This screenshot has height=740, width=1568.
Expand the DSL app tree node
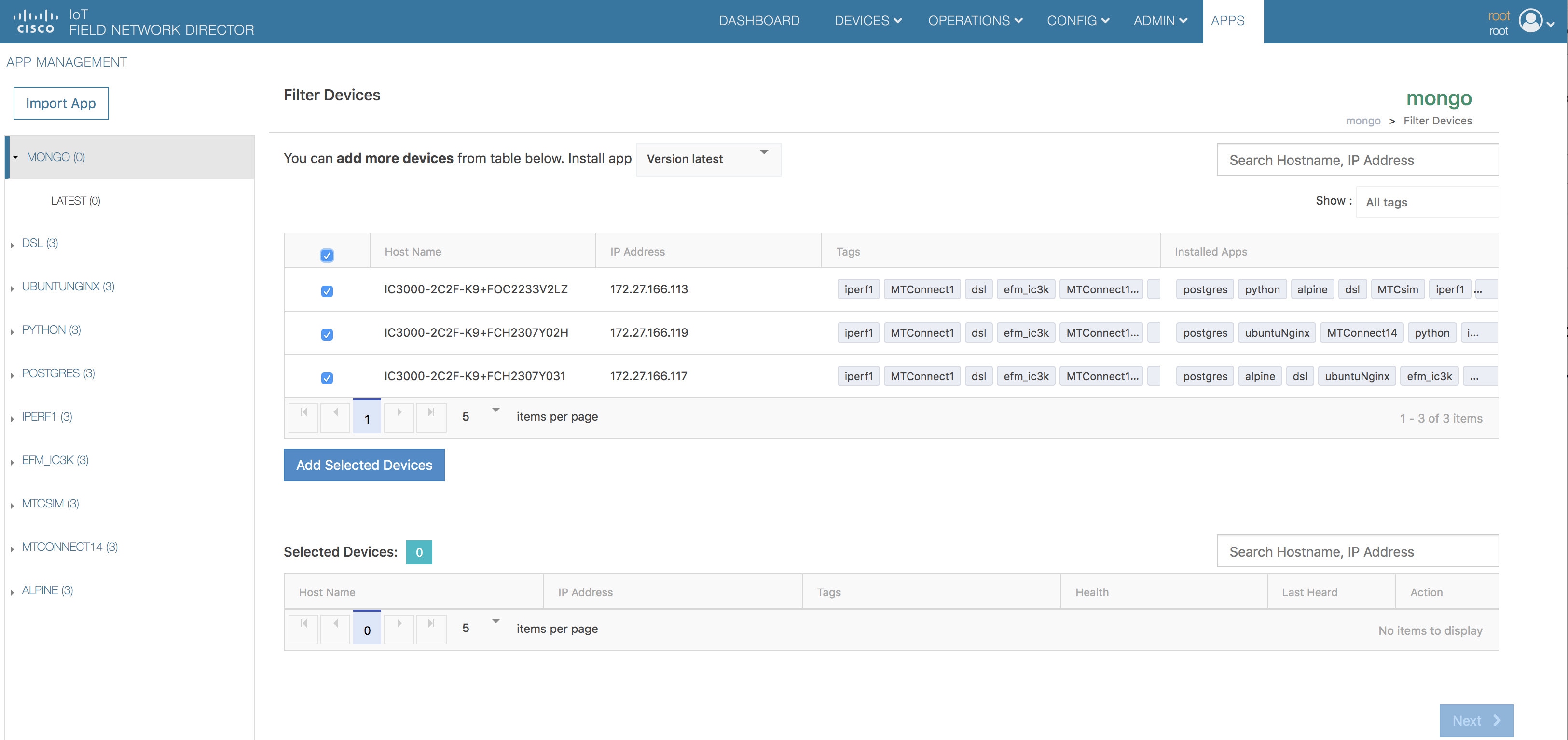click(x=12, y=245)
